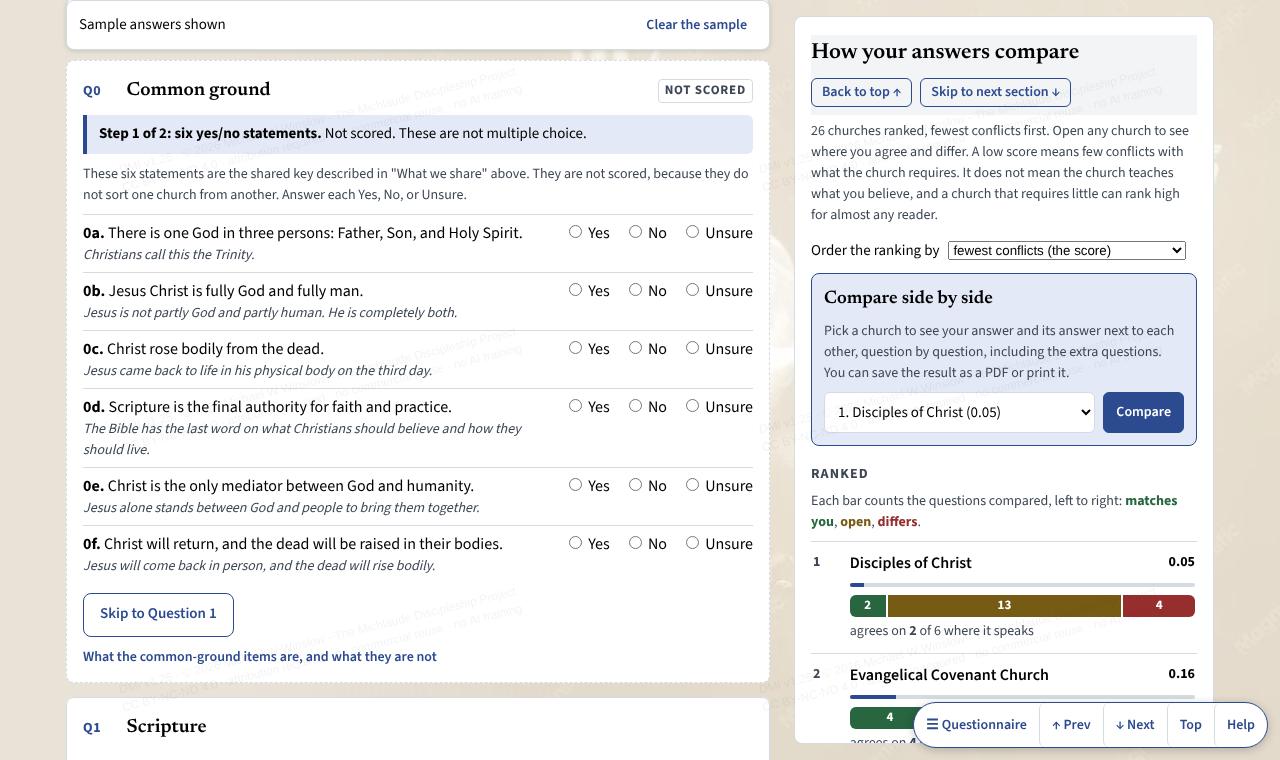Select Yes for 0c Christ rose bodily
Screen dimensions: 1280x760
click(575, 348)
